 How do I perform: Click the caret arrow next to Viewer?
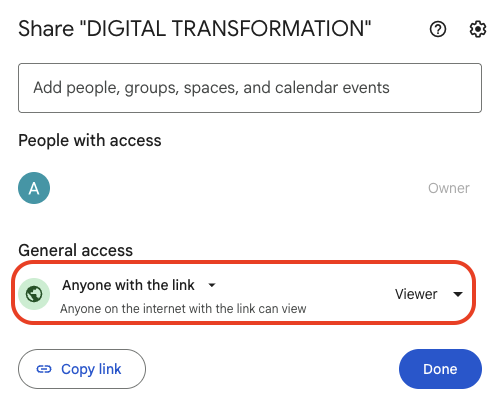[458, 294]
